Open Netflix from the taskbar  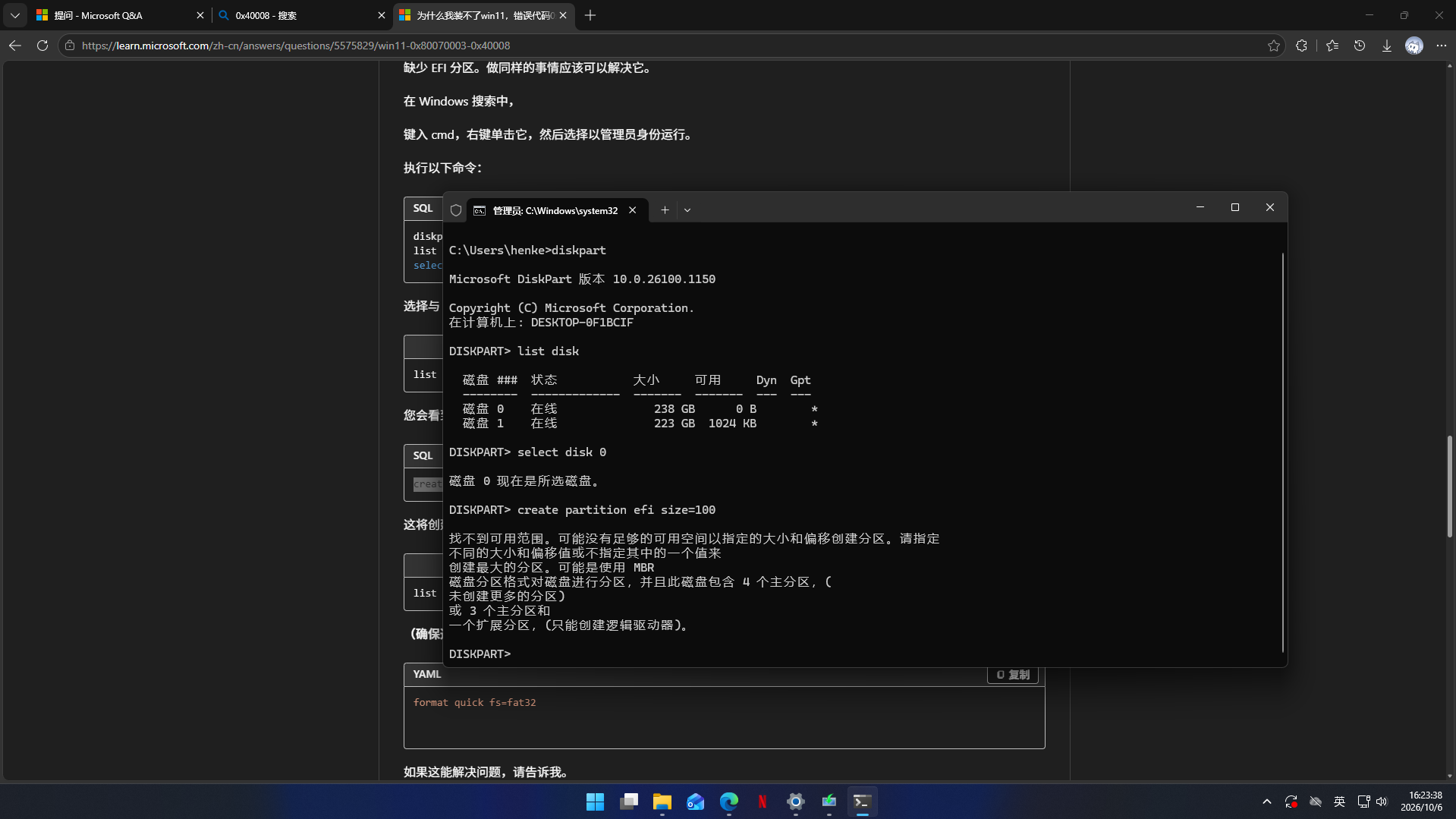[x=763, y=802]
